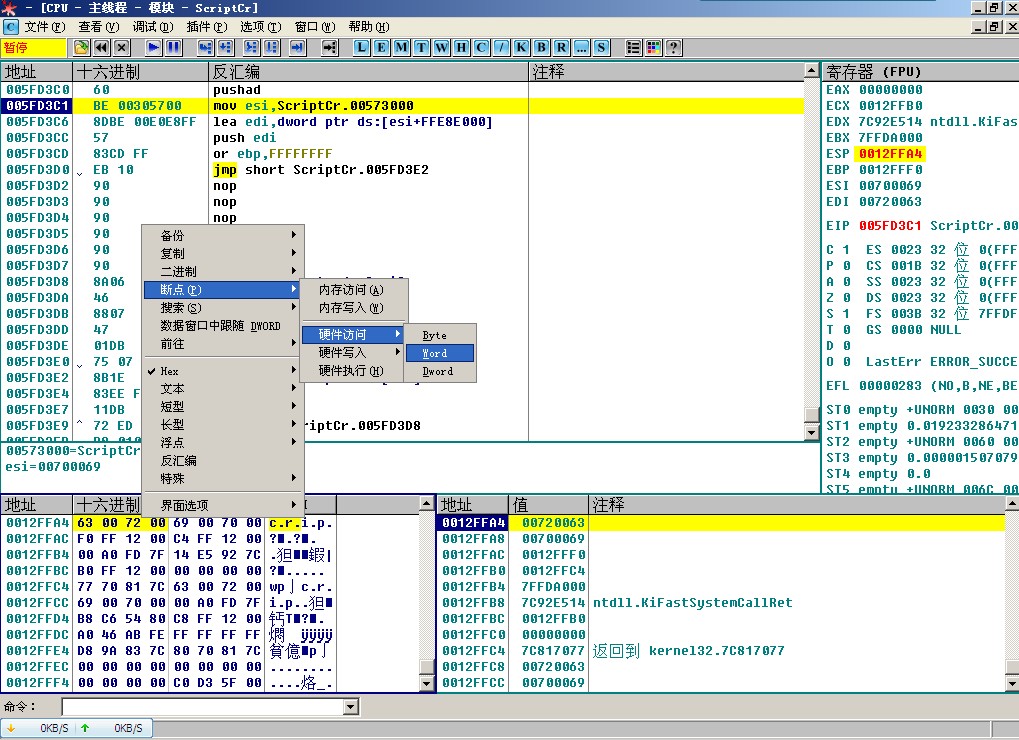Click the 命令 command input field
This screenshot has width=1019, height=740.
coord(203,707)
